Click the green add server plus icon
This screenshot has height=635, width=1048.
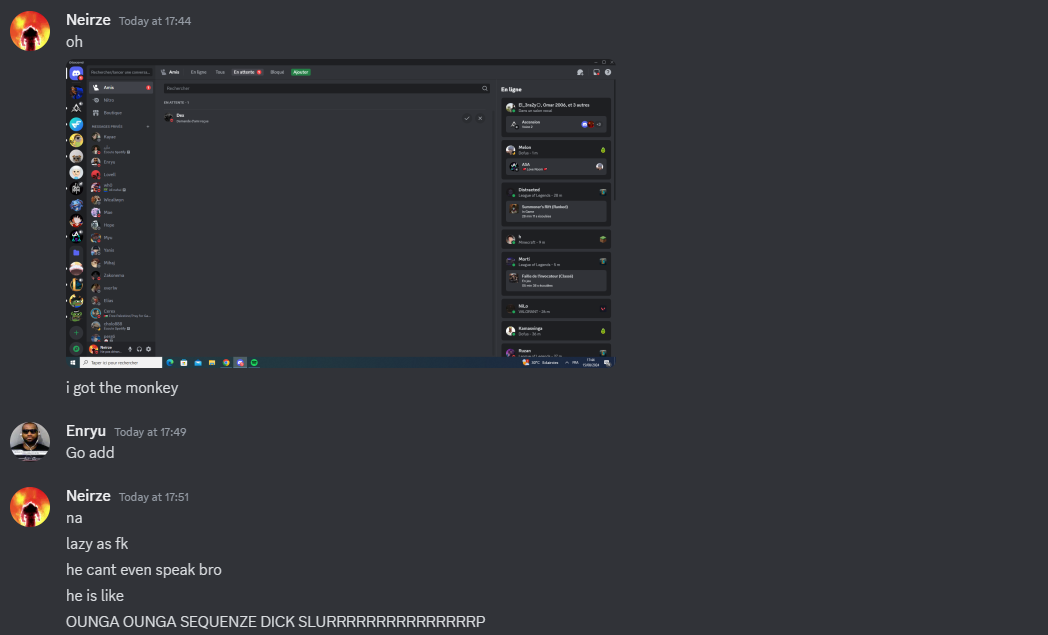[76, 332]
